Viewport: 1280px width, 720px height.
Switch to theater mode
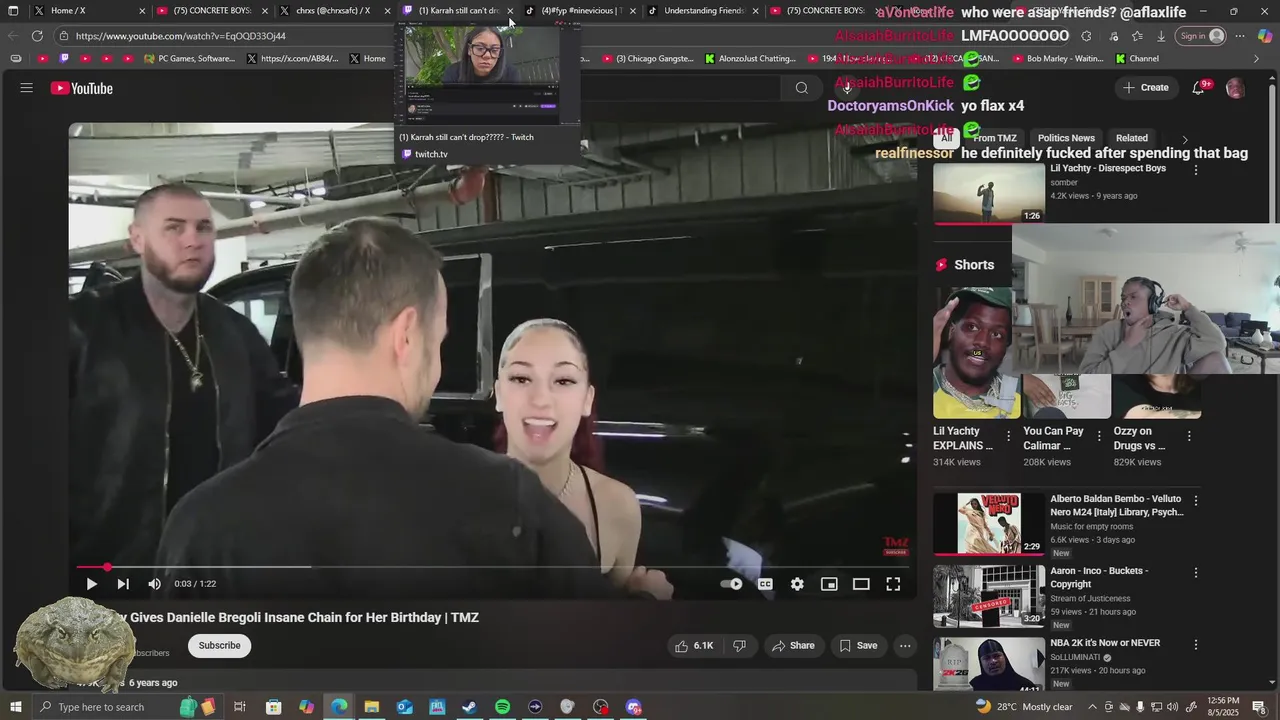click(861, 584)
